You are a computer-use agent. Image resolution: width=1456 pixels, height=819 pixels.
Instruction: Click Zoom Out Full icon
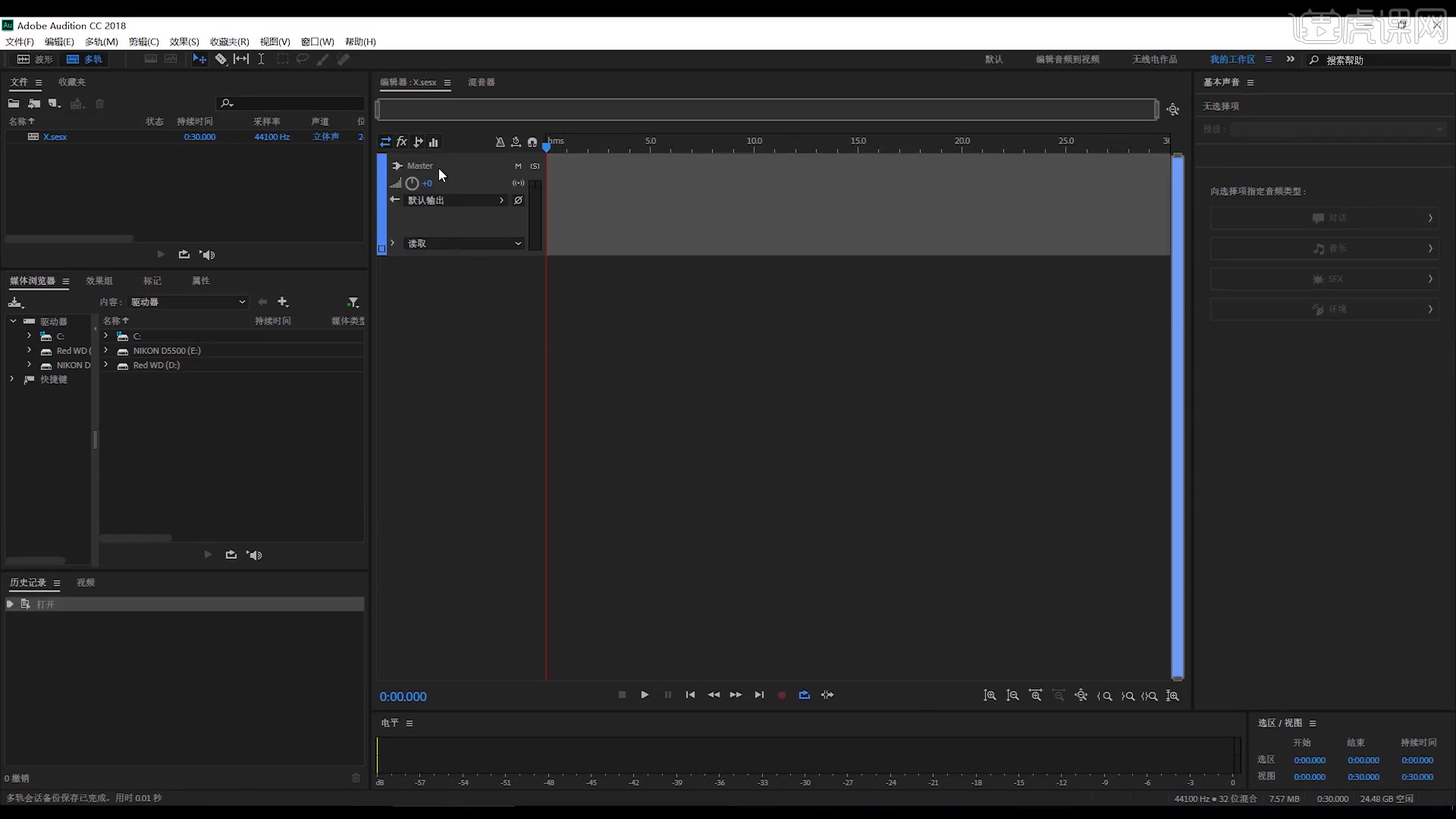(1081, 695)
